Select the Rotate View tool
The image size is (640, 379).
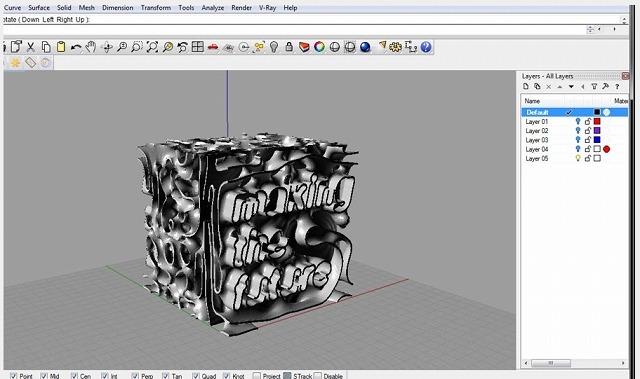(x=107, y=47)
